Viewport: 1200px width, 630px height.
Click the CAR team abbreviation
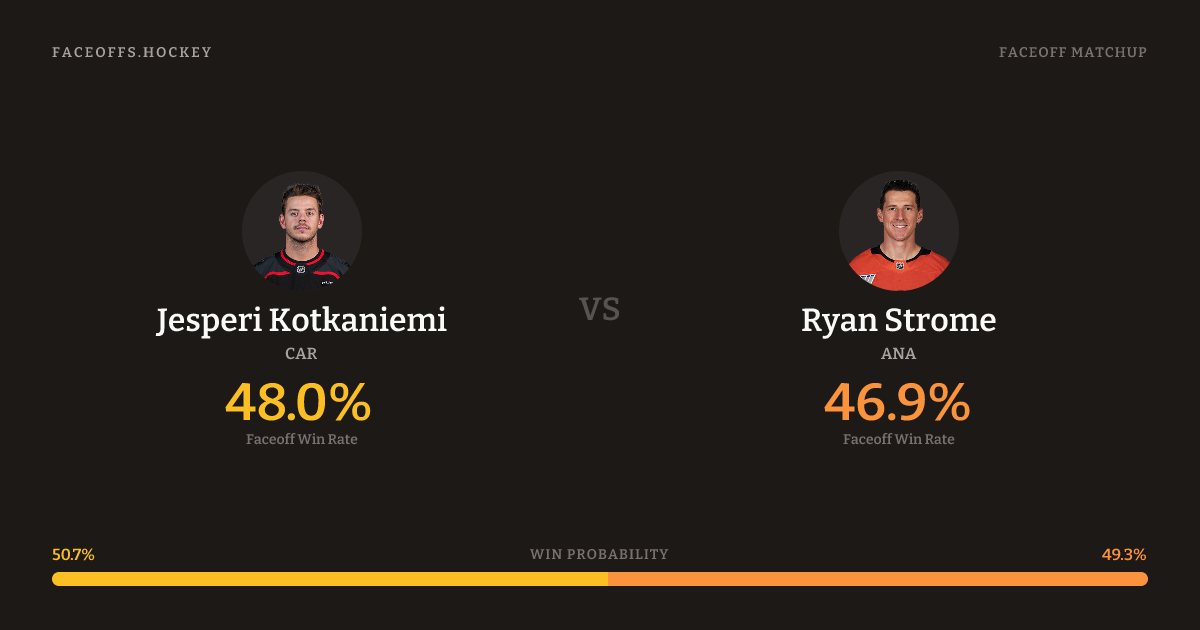301,354
